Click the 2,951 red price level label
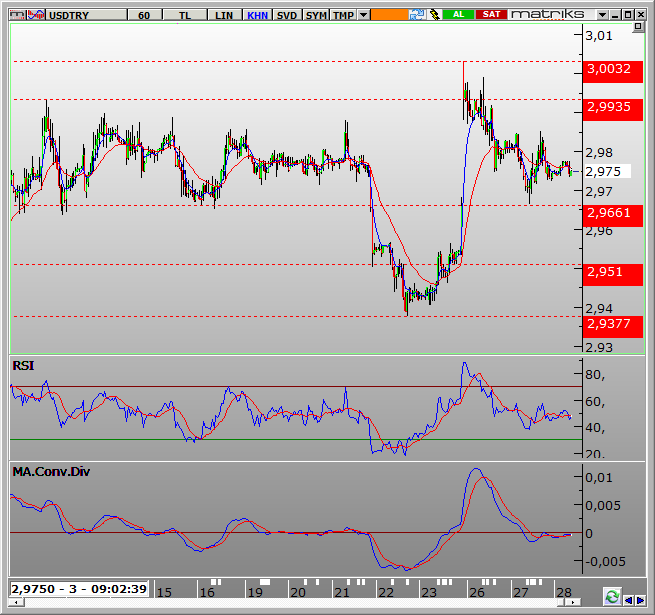Screen dimensions: 655x615 (x=612, y=274)
